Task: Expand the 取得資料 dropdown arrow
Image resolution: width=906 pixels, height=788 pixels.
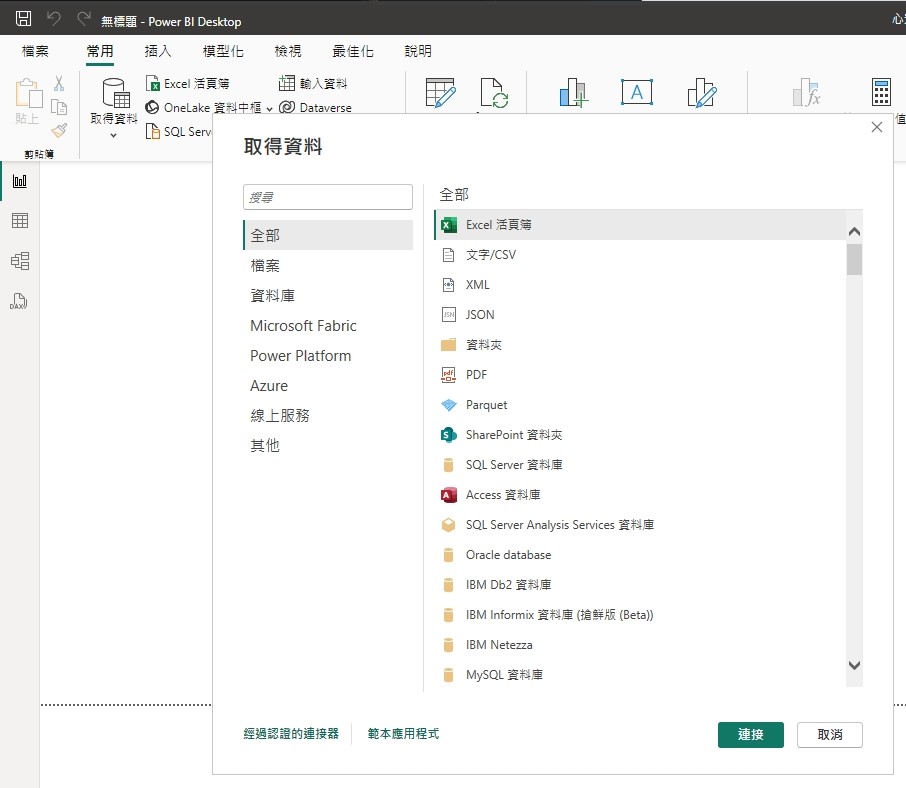Action: tap(113, 135)
